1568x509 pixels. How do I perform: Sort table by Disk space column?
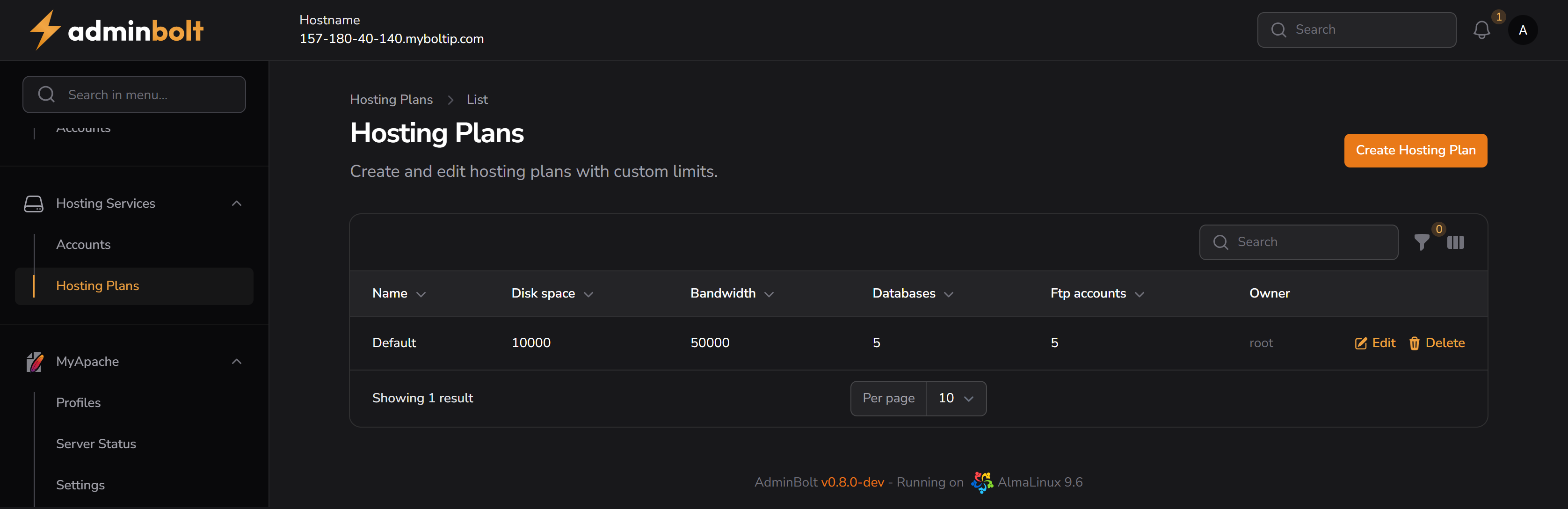click(x=552, y=293)
